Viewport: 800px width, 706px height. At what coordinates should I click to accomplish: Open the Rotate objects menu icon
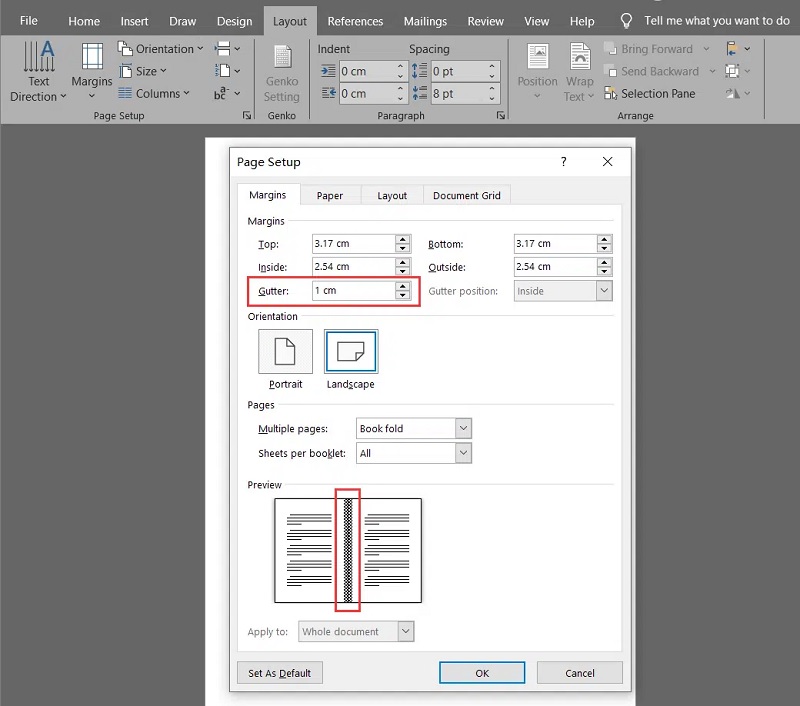737,93
